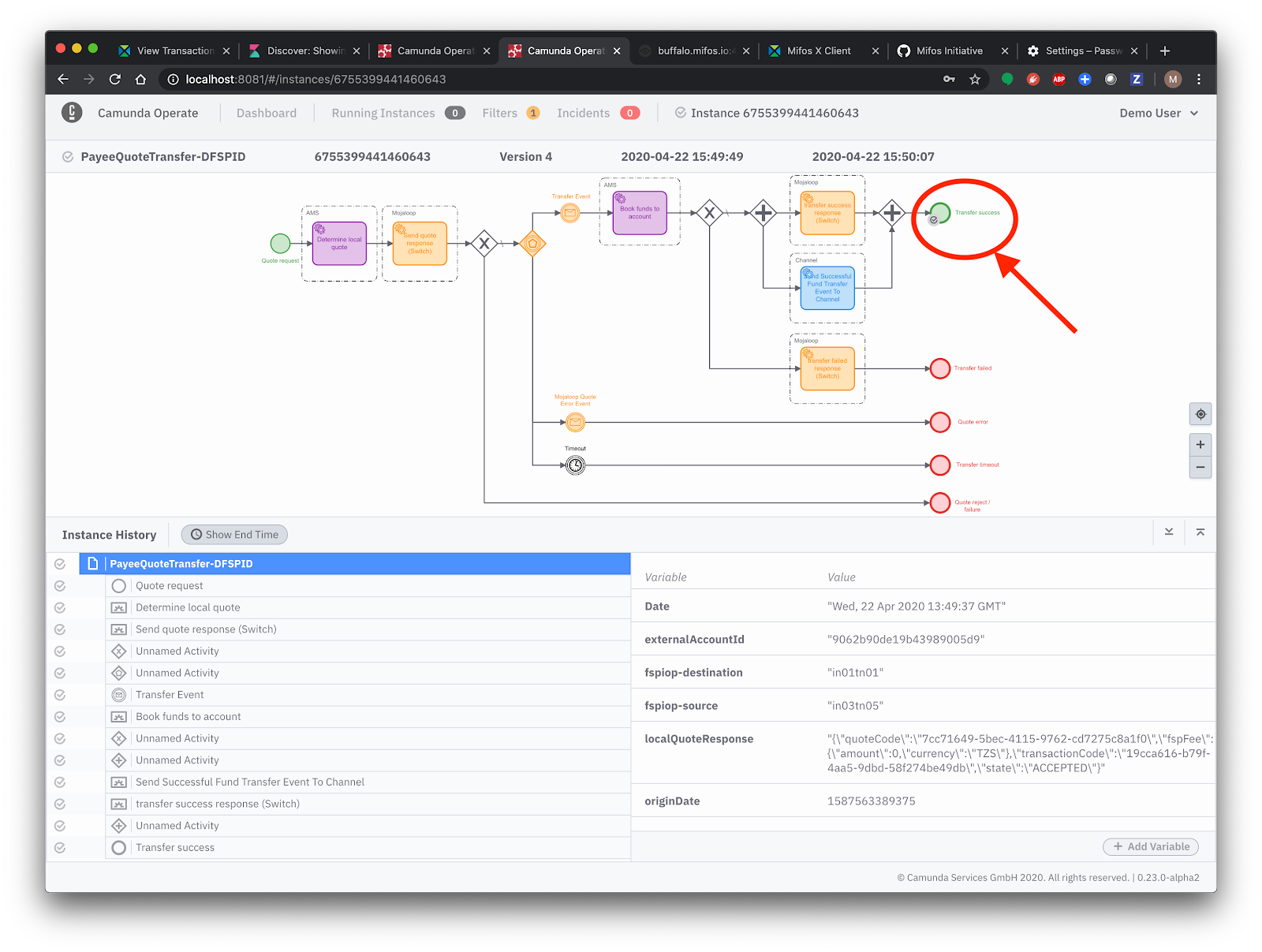
Task: Switch to View Transaction browser tab
Action: (x=175, y=50)
